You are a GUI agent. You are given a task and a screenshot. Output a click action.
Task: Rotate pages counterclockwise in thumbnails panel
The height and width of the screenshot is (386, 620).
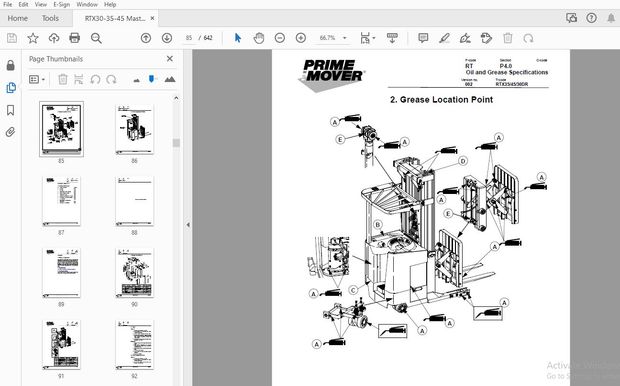[95, 79]
